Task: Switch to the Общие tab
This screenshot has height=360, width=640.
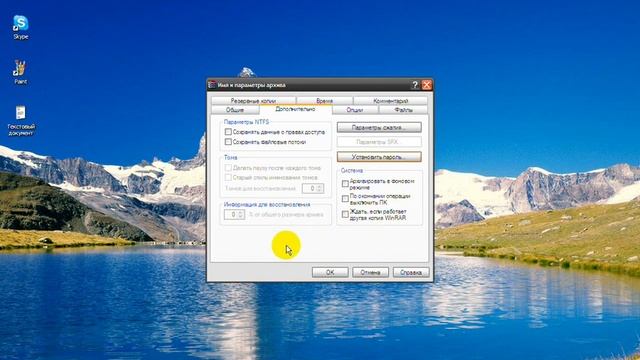Action: pyautogui.click(x=235, y=110)
